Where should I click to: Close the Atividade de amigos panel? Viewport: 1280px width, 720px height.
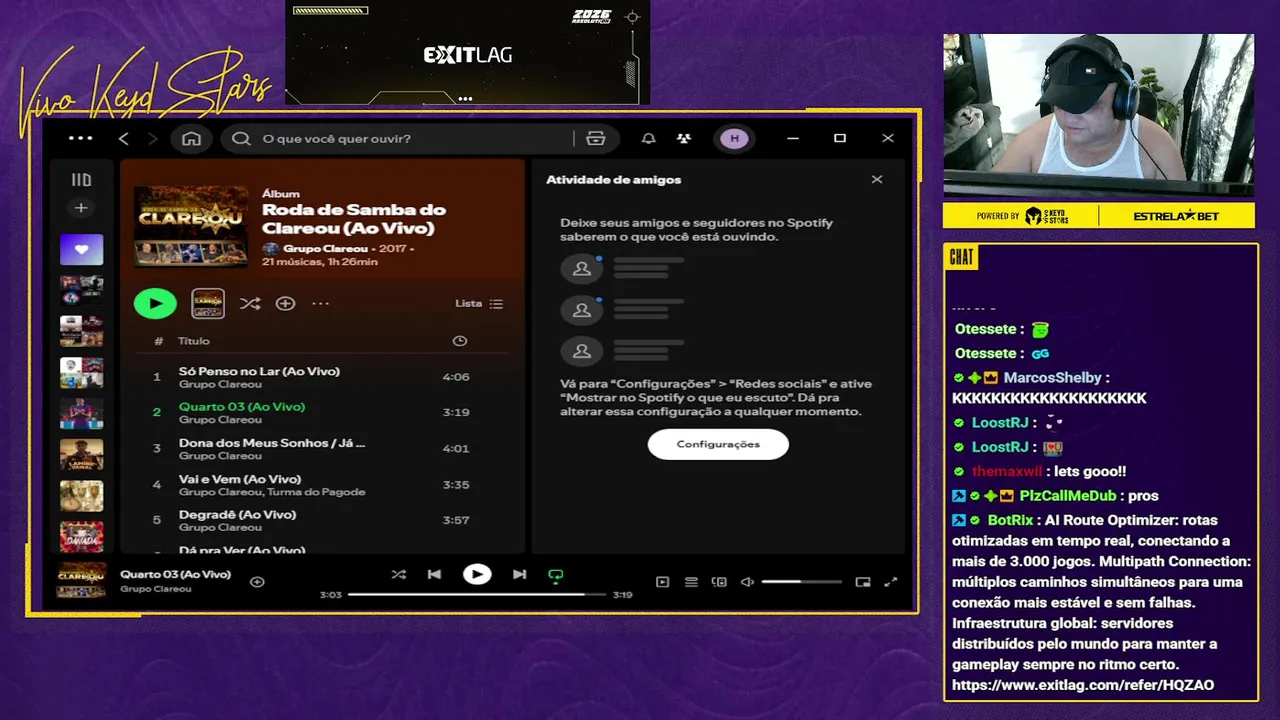tap(877, 180)
